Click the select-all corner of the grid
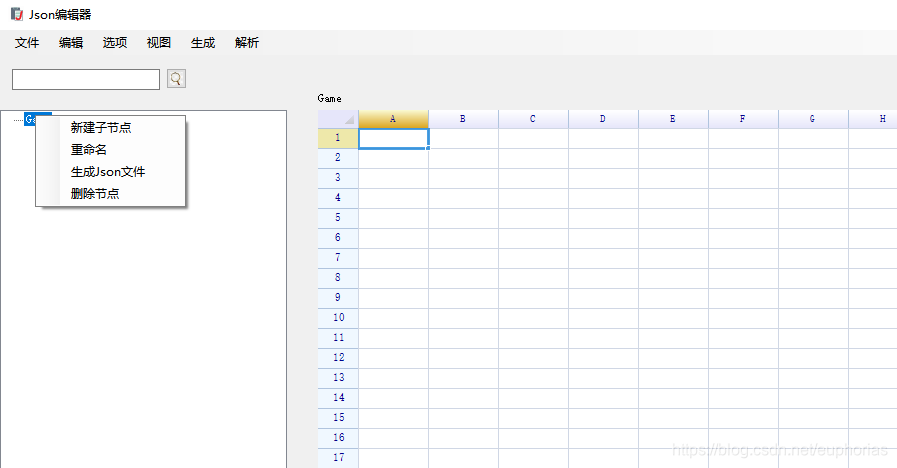The height and width of the screenshot is (468, 897). click(x=338, y=119)
